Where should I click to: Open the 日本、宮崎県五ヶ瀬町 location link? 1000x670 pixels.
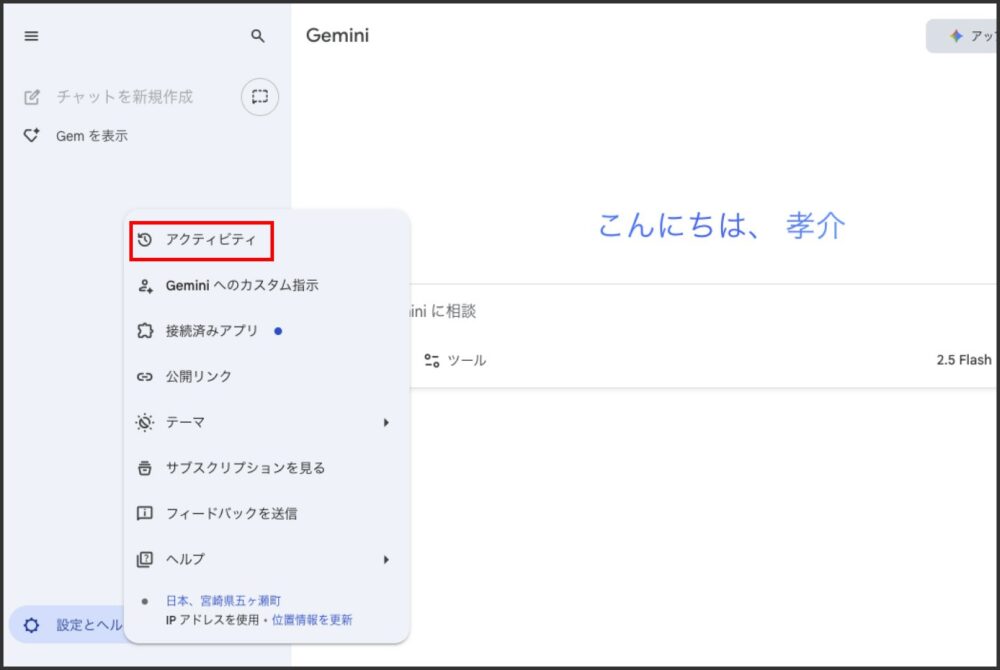[x=223, y=601]
